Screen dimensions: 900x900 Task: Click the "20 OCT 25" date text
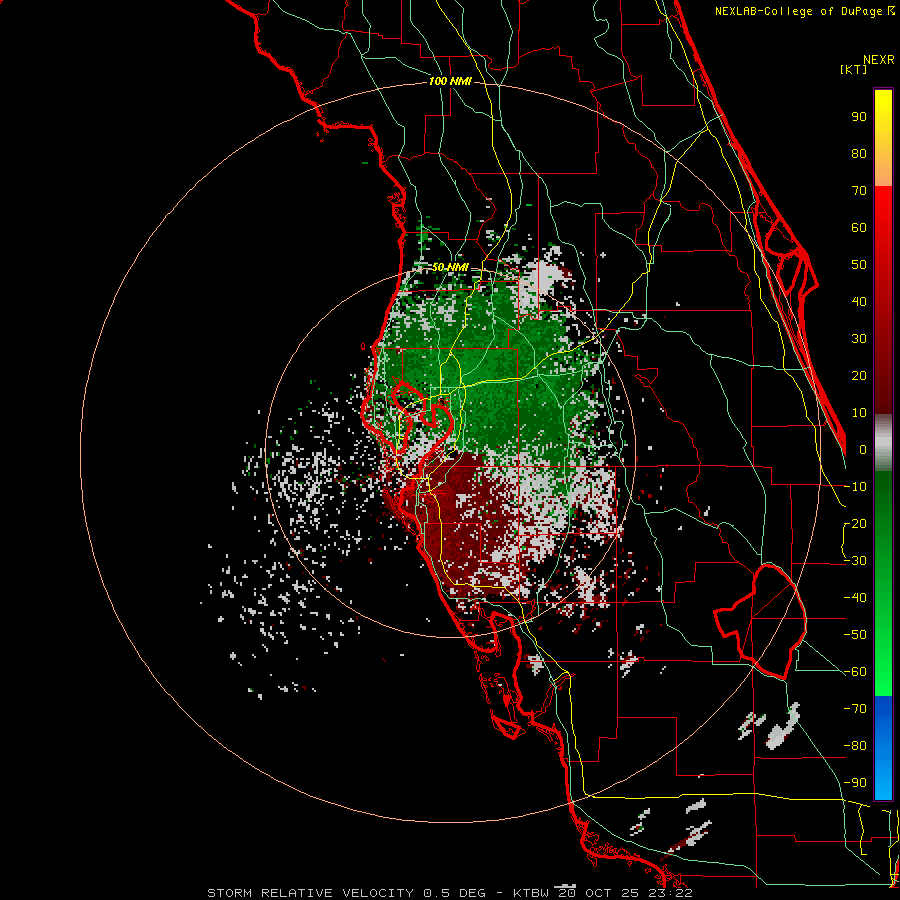click(599, 893)
